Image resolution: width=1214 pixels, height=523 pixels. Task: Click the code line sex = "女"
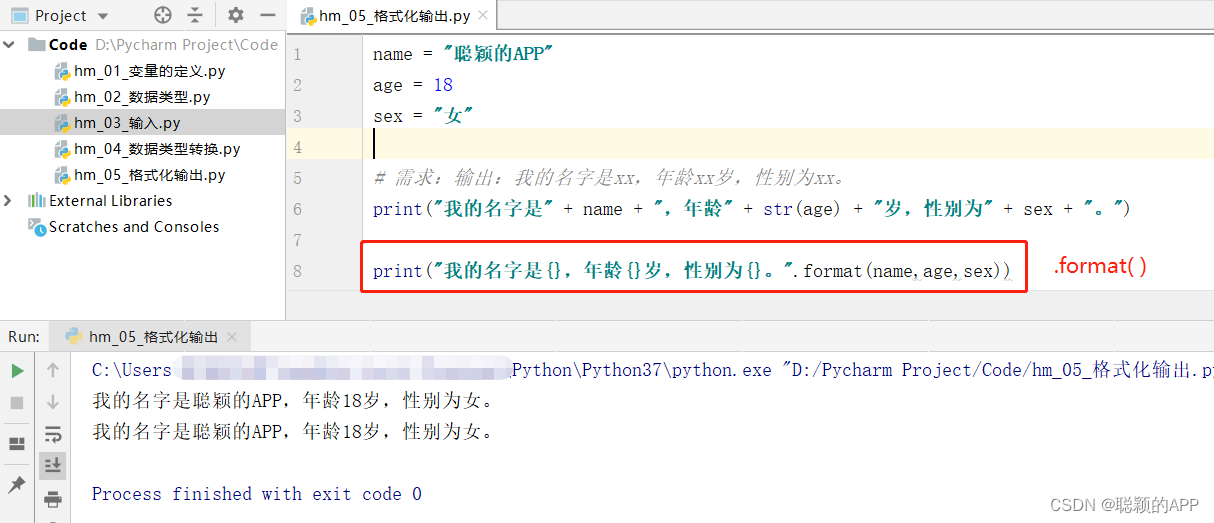pyautogui.click(x=423, y=116)
